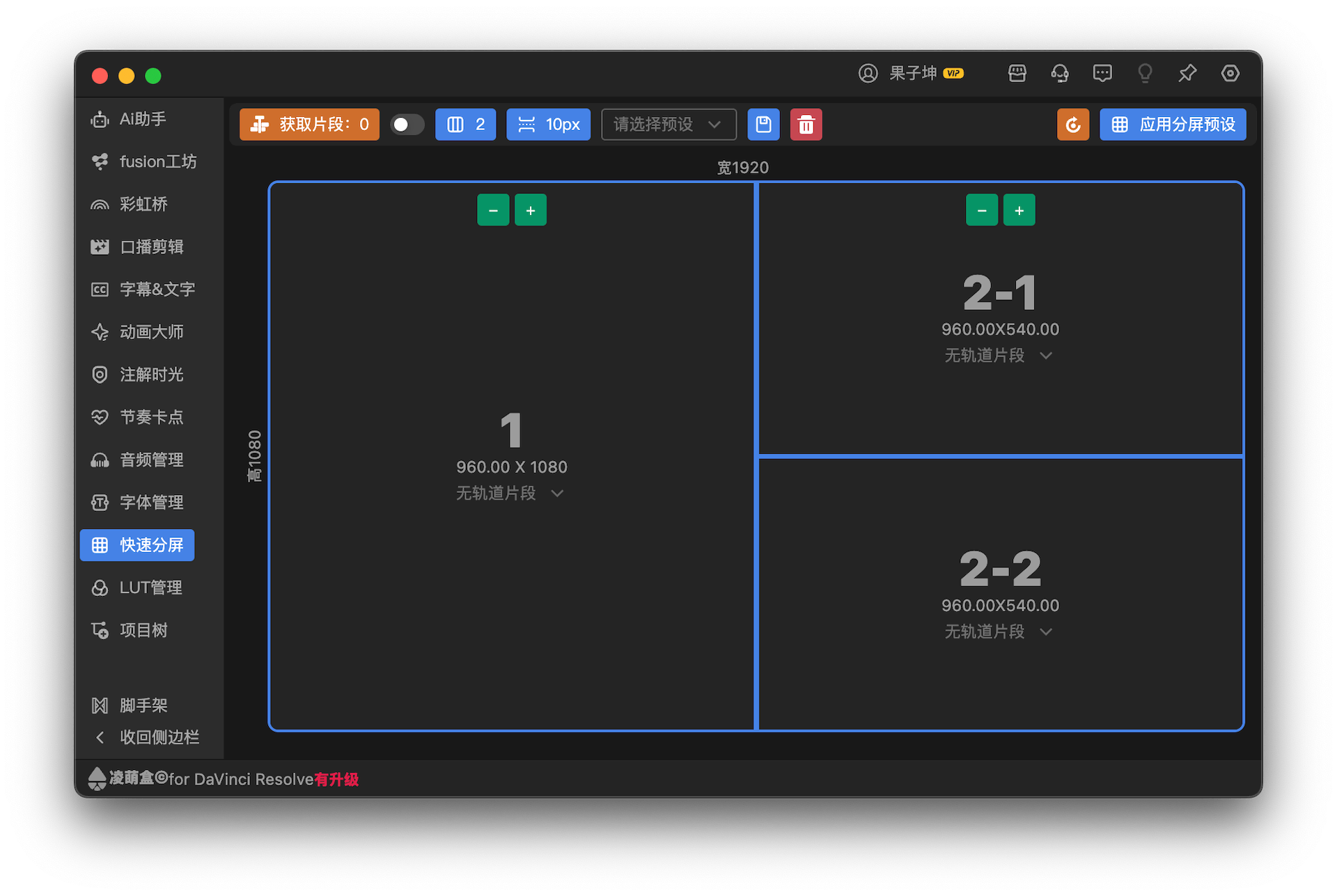
Task: Open the feedback chat bubble icon
Action: 1102,73
